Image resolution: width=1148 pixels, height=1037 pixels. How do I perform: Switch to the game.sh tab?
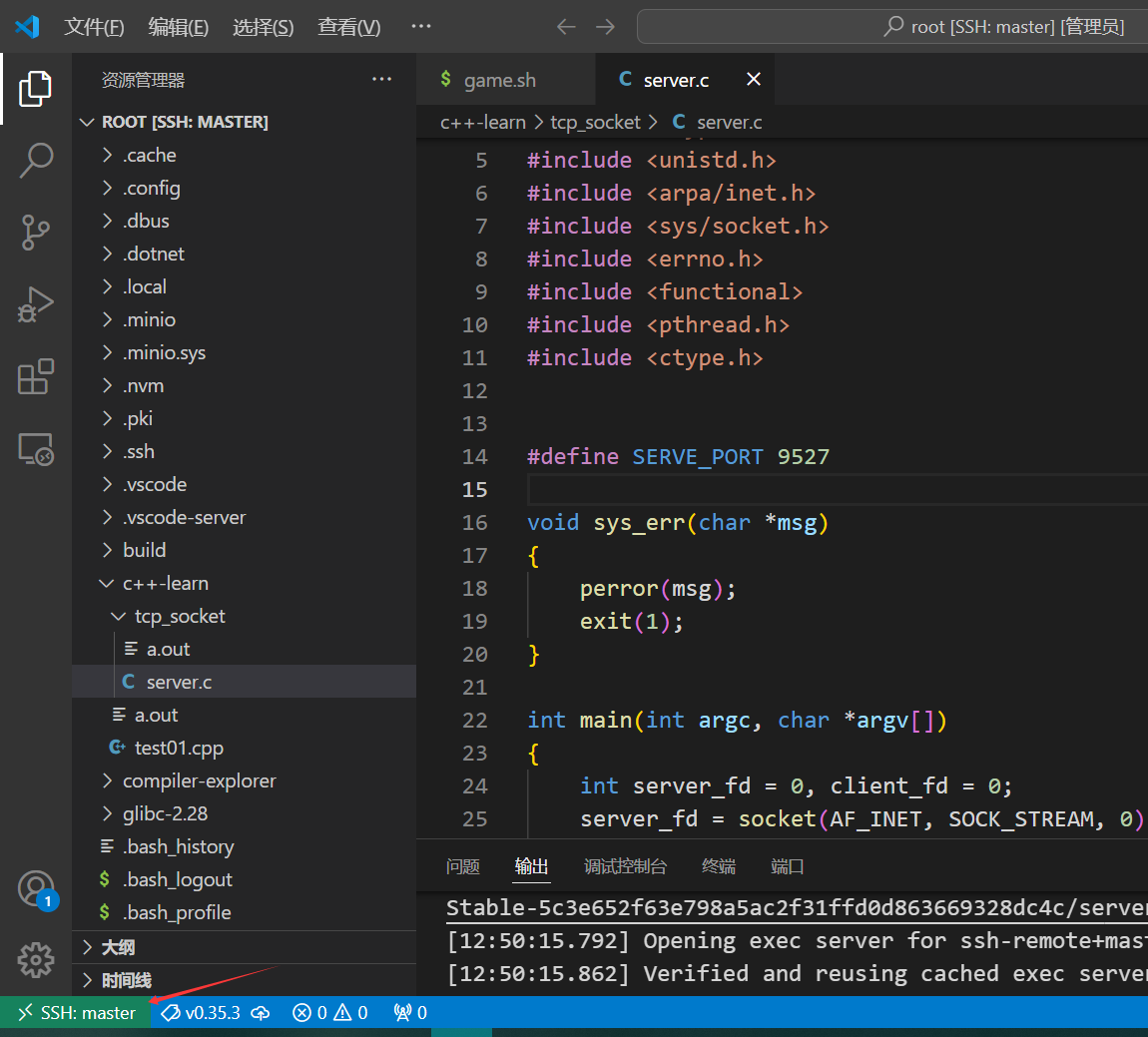tap(505, 80)
